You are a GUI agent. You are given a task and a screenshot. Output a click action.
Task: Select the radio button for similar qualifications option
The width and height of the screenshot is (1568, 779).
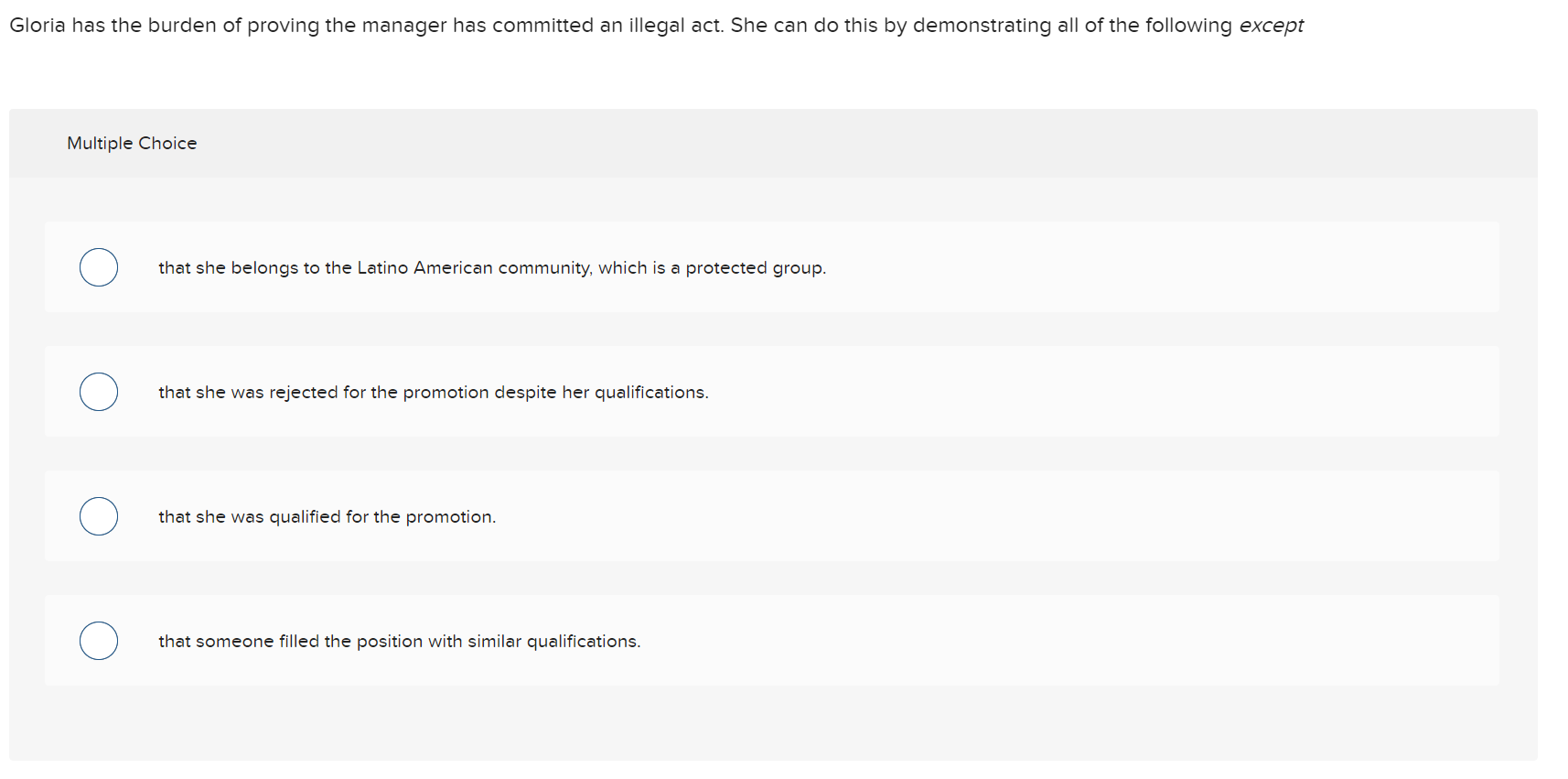[98, 641]
